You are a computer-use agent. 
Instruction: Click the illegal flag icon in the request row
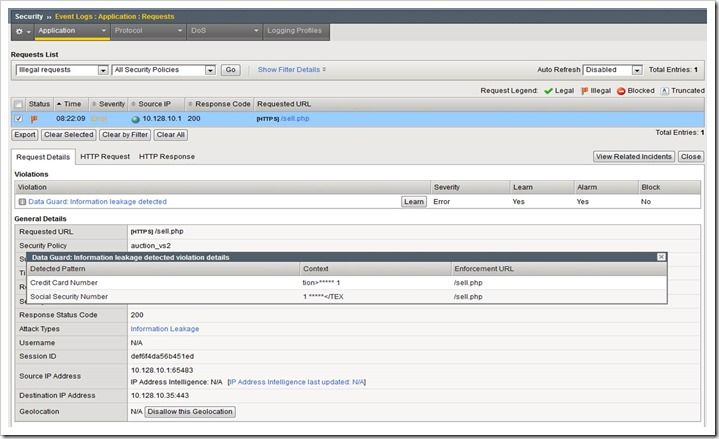pyautogui.click(x=33, y=119)
